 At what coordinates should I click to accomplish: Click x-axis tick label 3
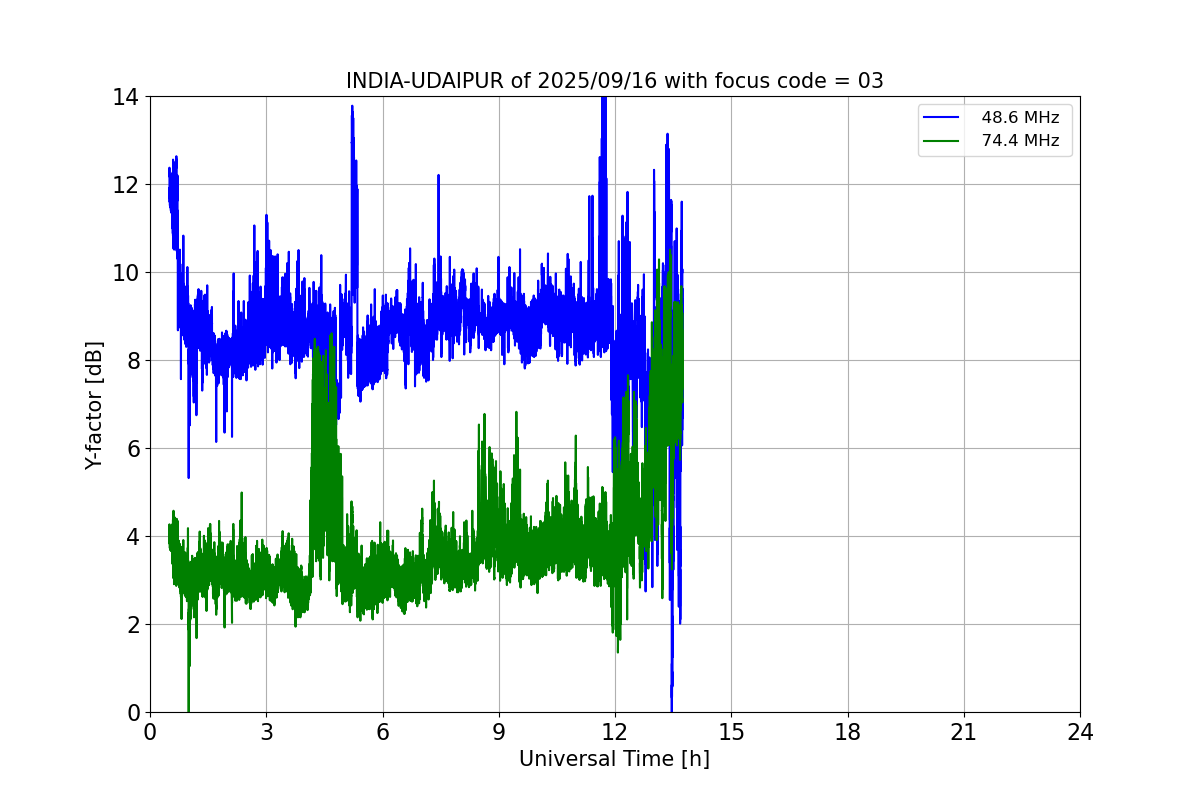click(266, 732)
